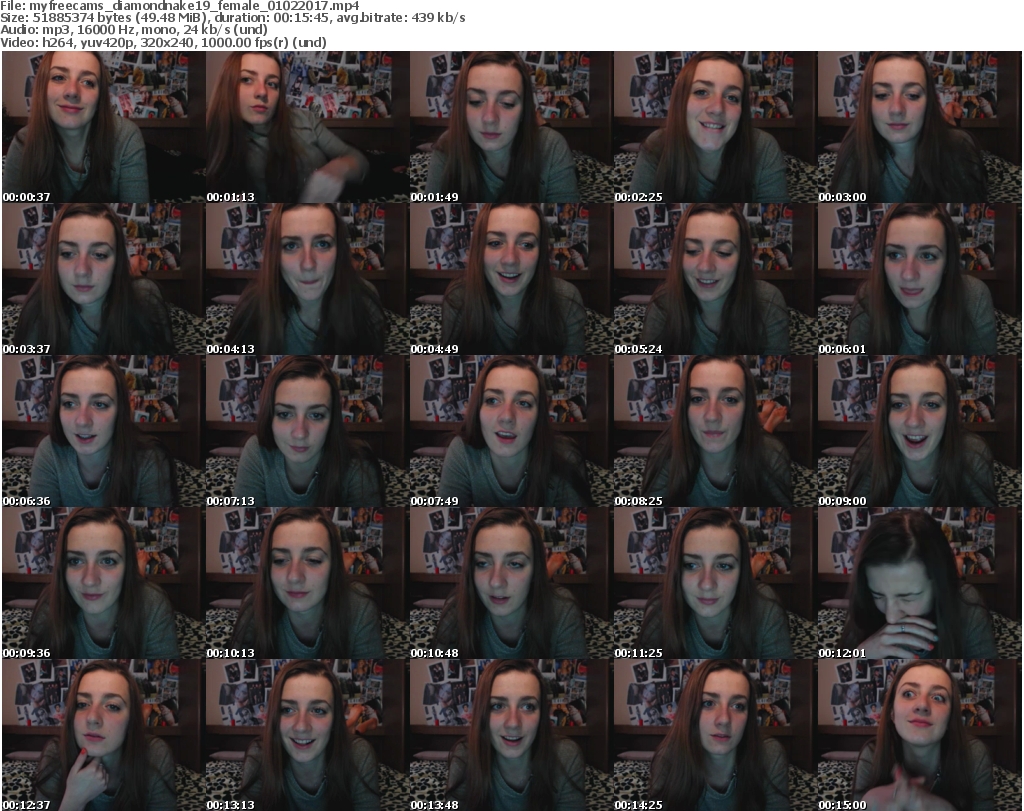Open the frame stamped 00:02:25

pyautogui.click(x=715, y=127)
